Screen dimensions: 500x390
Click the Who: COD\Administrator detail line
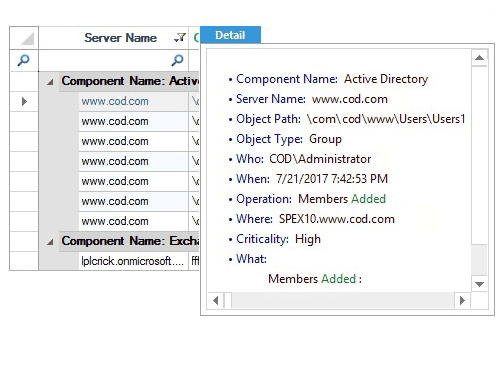click(300, 159)
